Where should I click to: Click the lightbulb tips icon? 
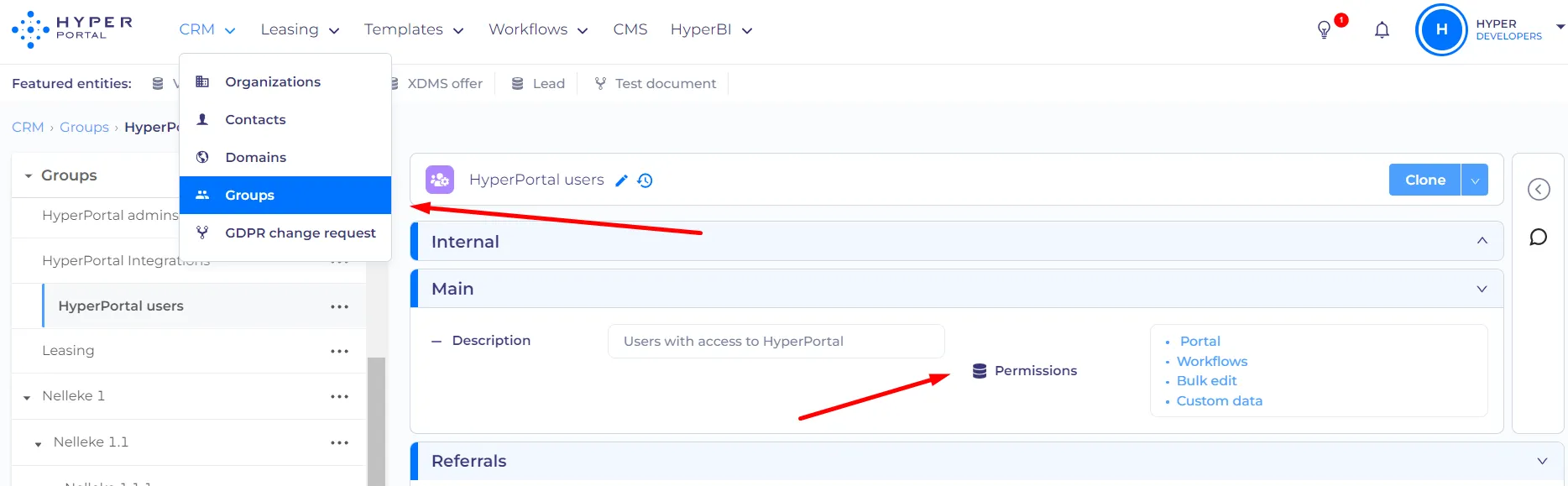tap(1324, 30)
